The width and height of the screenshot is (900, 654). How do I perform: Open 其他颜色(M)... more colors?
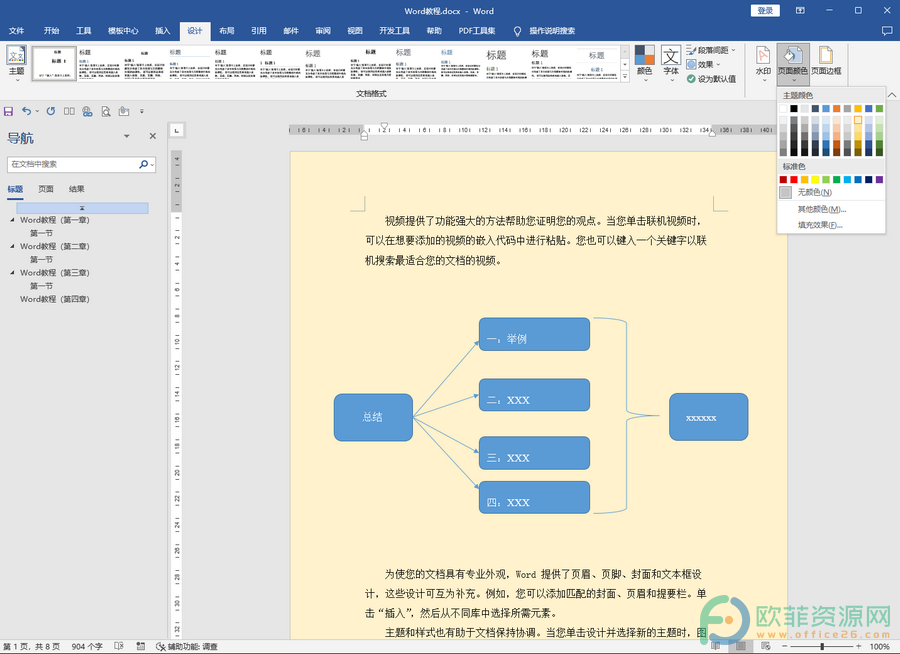[x=830, y=209]
